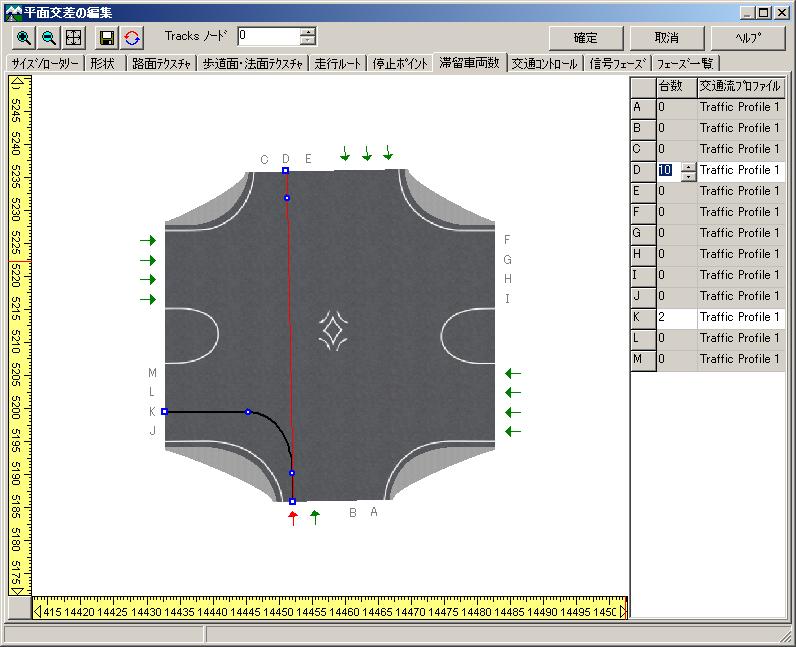796x647 pixels.
Task: Click the fit-to-view grid icon
Action: tap(73, 38)
